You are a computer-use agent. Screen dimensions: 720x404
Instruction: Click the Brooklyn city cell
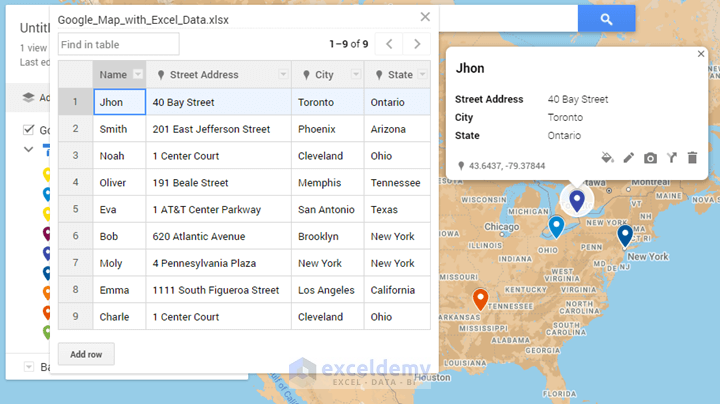pyautogui.click(x=328, y=236)
